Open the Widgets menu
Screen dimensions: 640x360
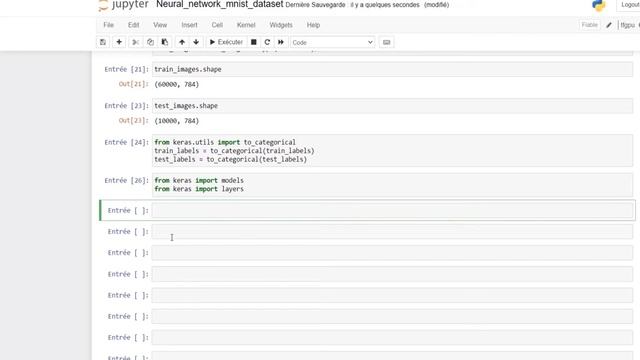click(281, 25)
